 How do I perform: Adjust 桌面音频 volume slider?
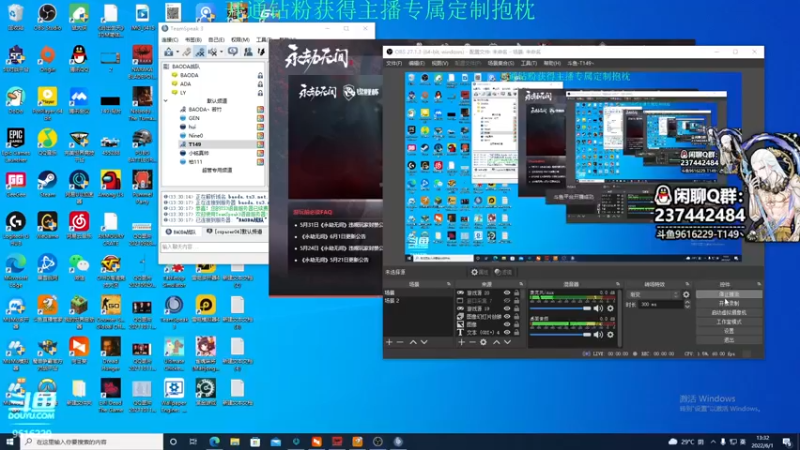560,334
